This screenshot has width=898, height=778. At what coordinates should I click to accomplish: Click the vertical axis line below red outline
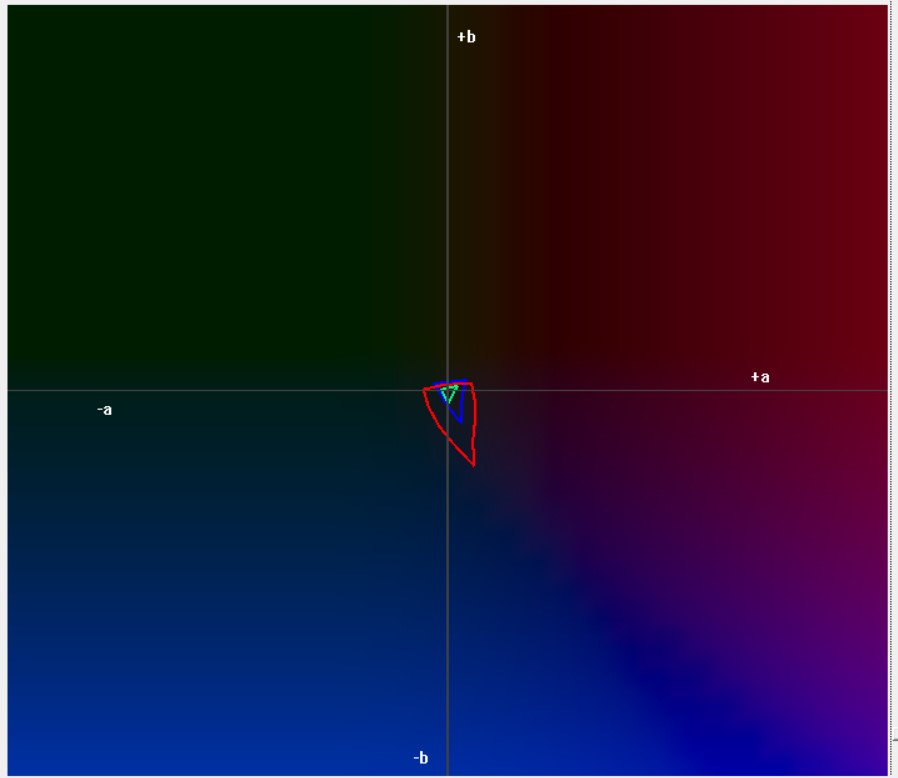click(x=447, y=600)
